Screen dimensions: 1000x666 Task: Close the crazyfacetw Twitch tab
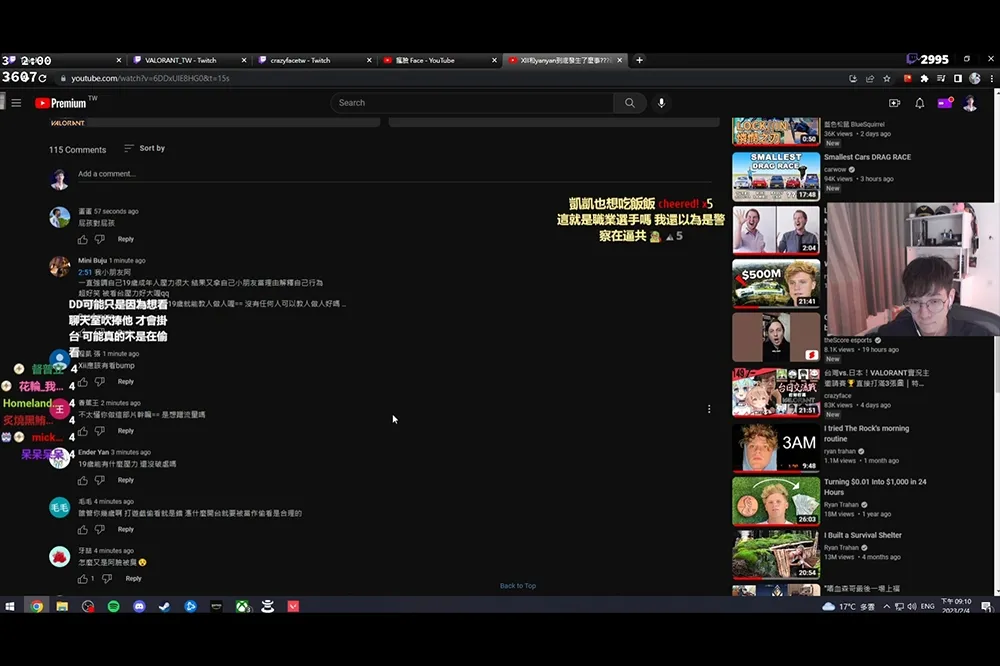(x=369, y=60)
